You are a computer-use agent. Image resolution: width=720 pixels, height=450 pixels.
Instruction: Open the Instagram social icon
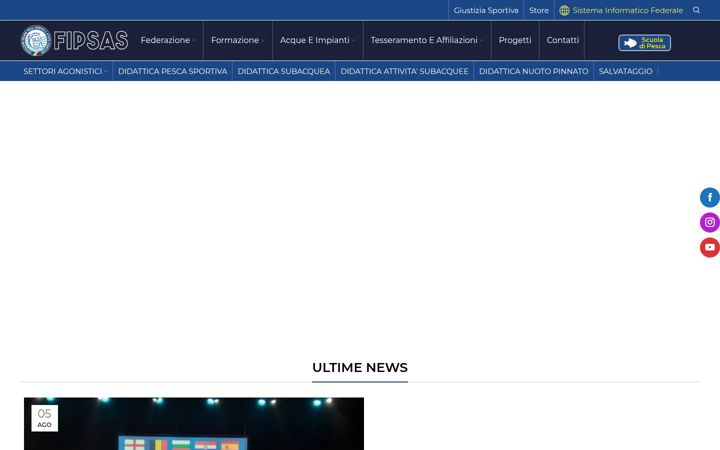click(x=709, y=222)
